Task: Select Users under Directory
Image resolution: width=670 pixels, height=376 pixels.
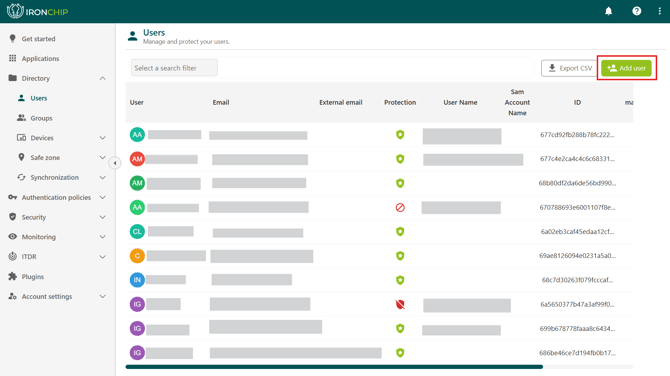Action: 38,98
